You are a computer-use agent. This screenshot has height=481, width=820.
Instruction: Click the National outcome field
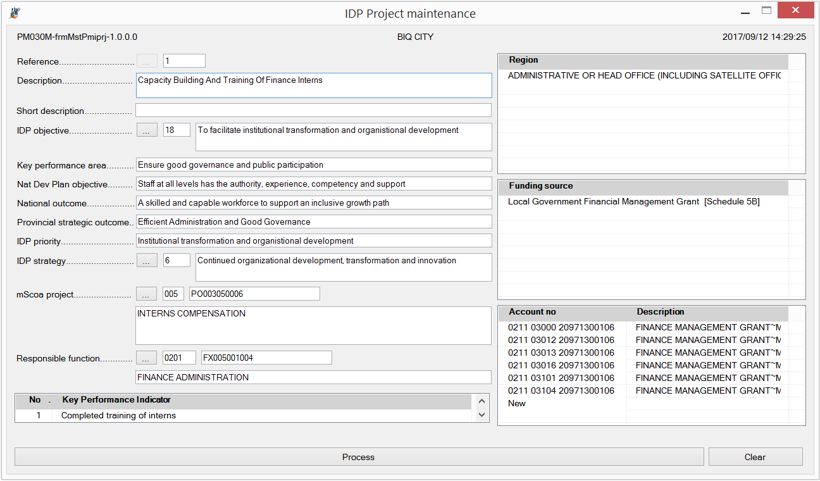coord(314,203)
